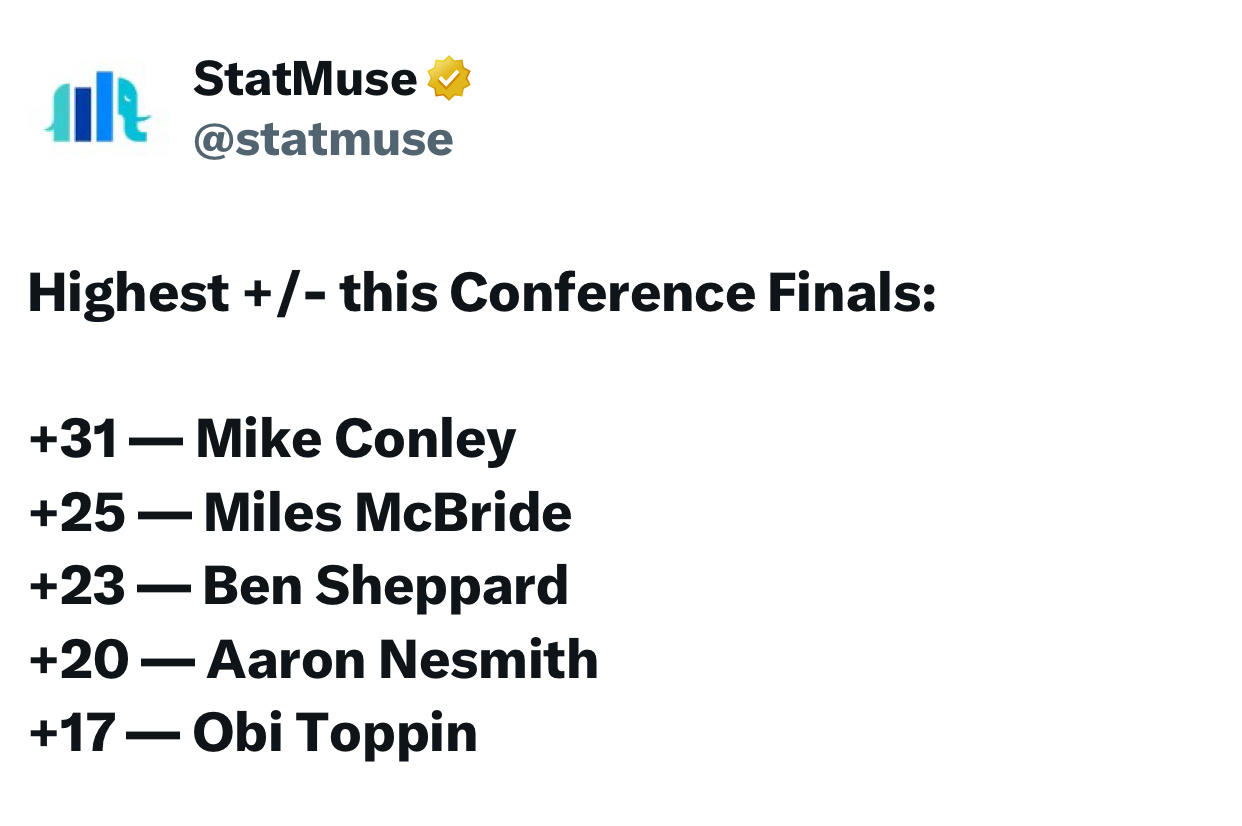Open the StatMuse display name
The image size is (1242, 826).
[305, 79]
